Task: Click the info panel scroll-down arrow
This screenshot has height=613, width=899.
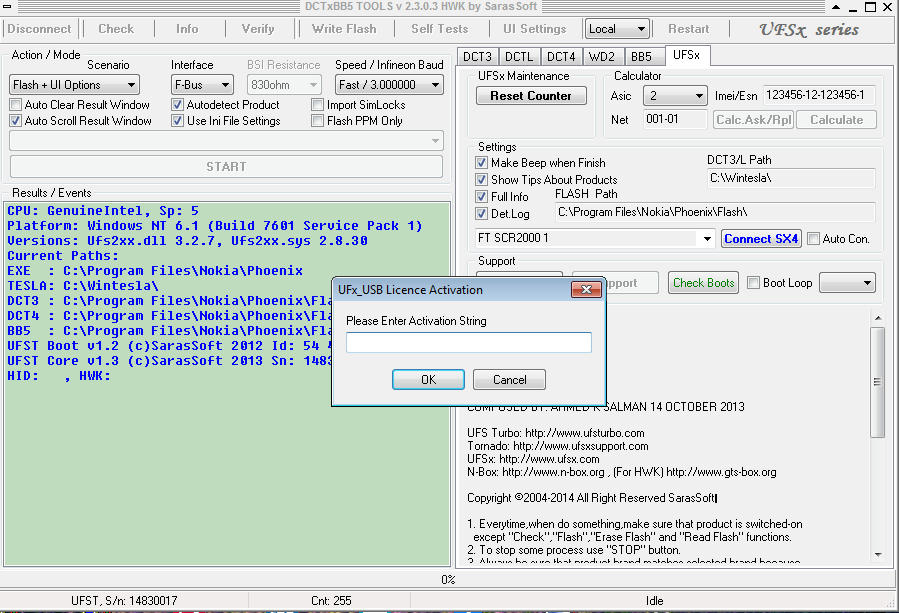Action: pyautogui.click(x=878, y=555)
